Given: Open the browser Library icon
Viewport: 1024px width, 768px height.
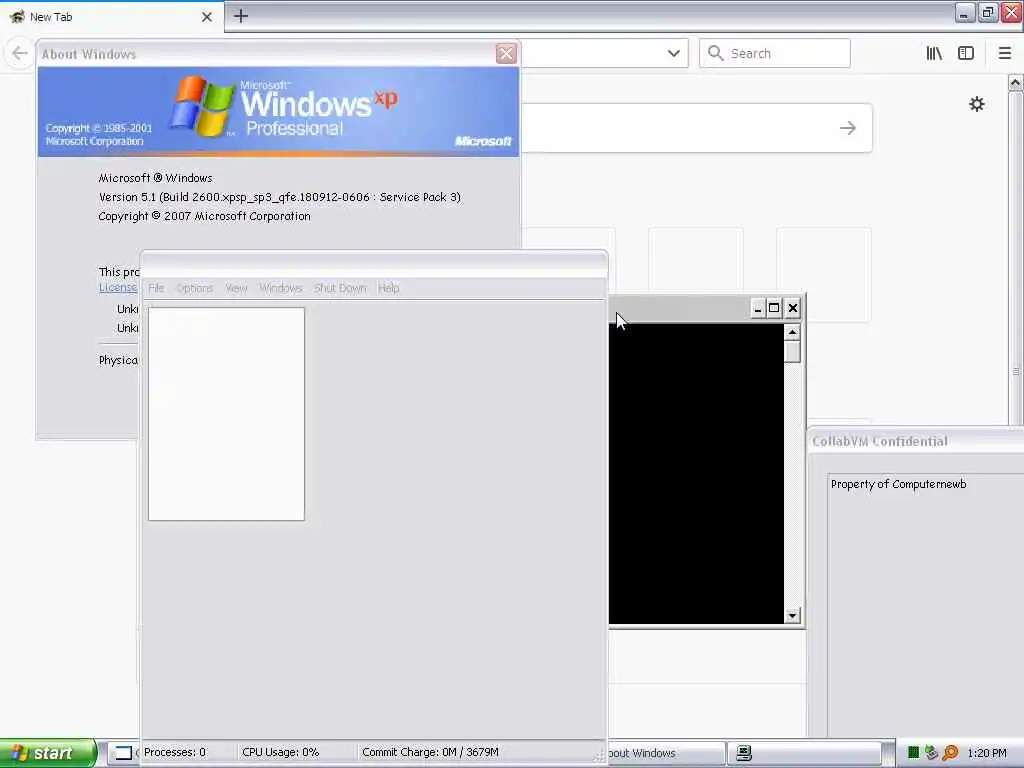Looking at the screenshot, I should coord(934,54).
